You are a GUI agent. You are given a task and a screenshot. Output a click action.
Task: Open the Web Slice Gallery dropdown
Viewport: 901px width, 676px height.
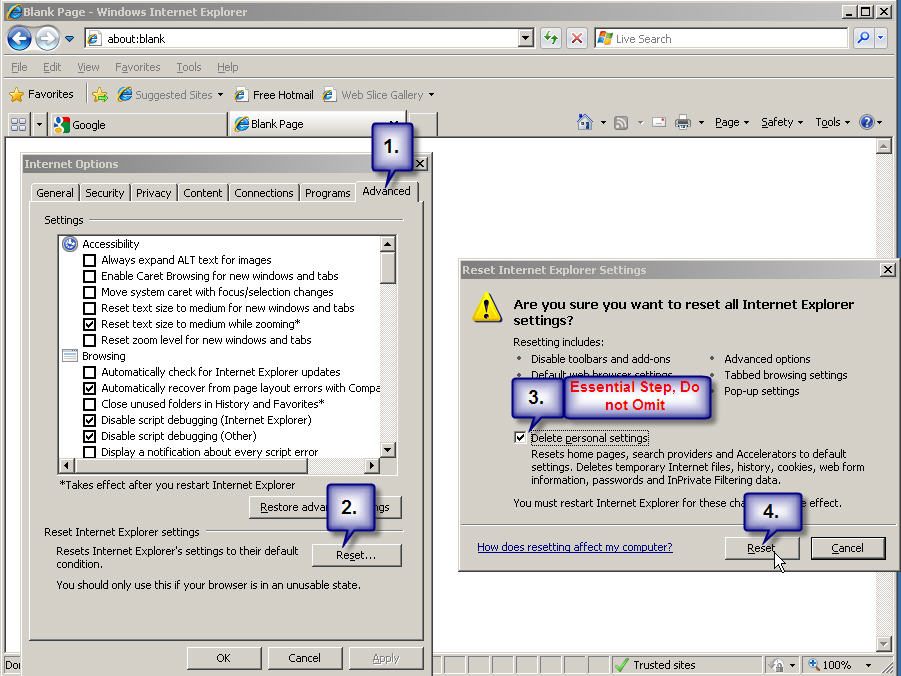[431, 95]
